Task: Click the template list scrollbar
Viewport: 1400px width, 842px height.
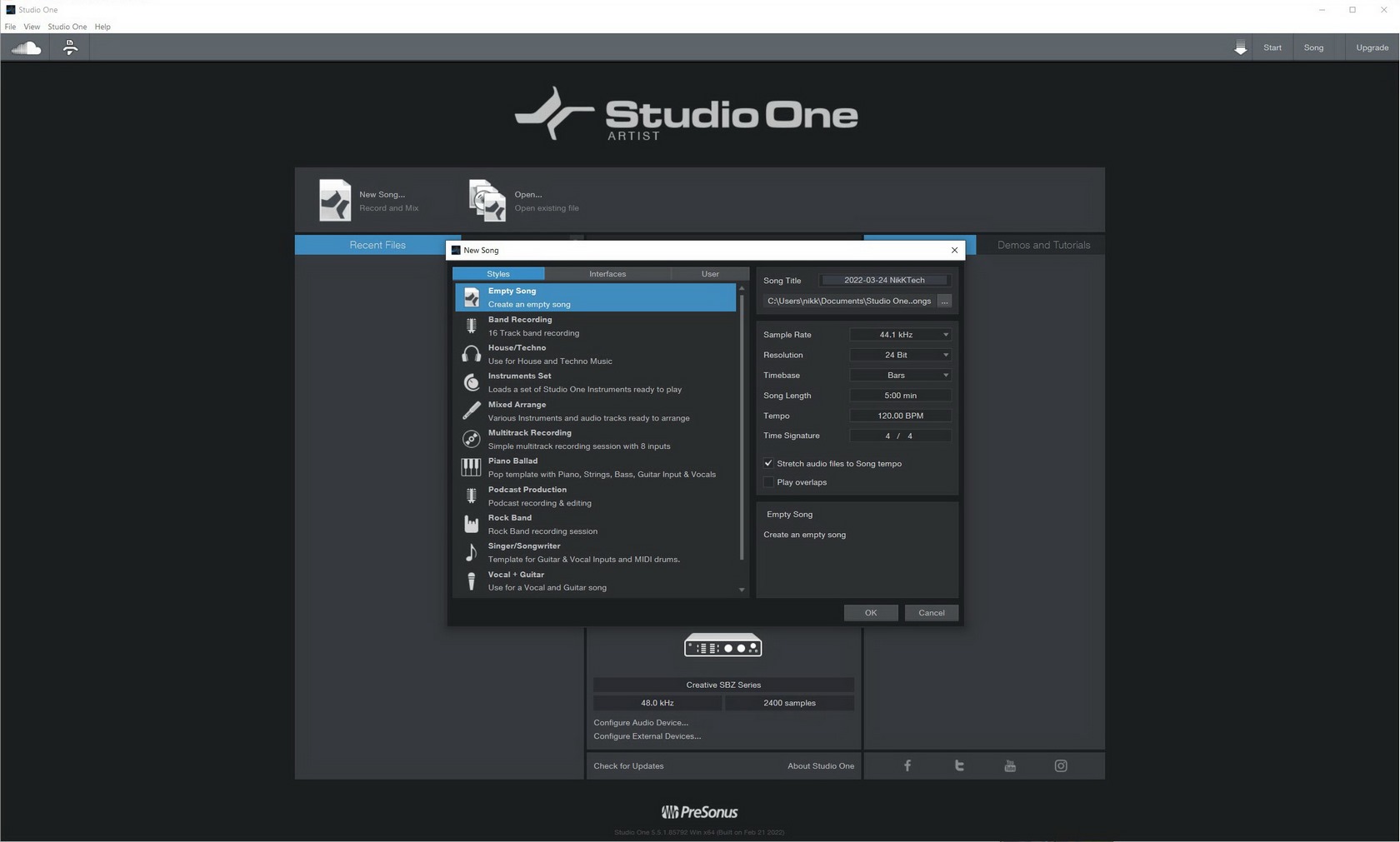Action: (x=742, y=426)
